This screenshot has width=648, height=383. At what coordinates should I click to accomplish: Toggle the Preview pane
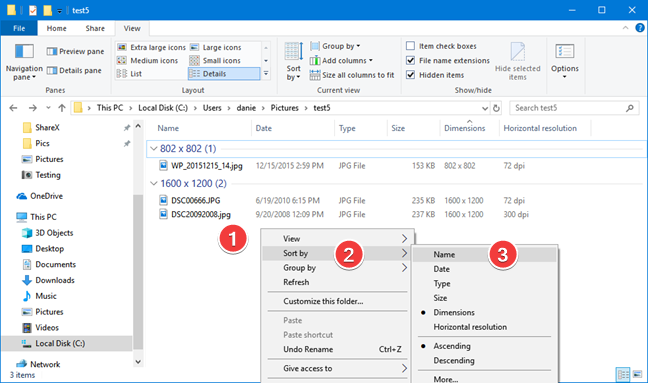pos(75,51)
